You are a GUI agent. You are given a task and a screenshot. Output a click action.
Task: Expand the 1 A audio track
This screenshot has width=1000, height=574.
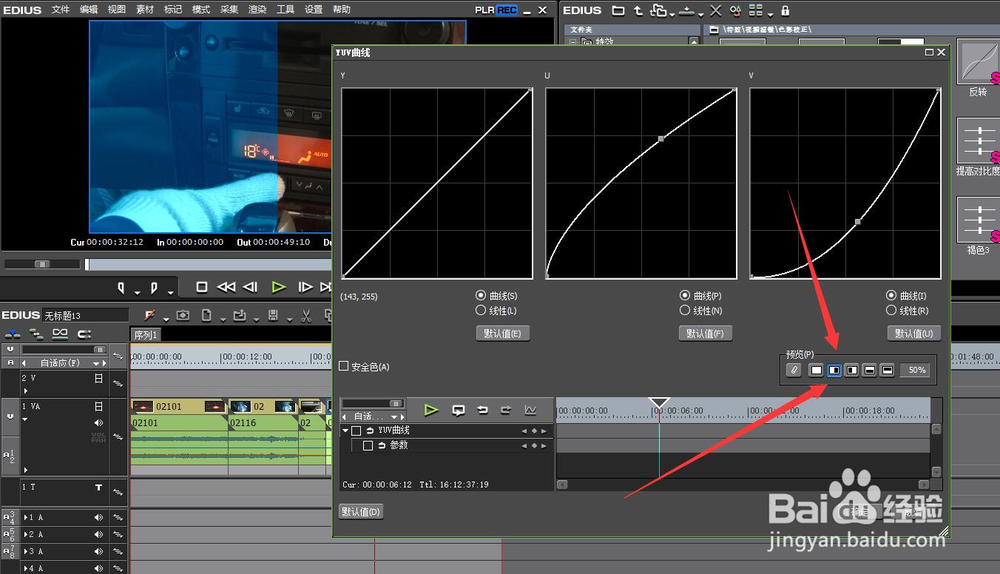pyautogui.click(x=26, y=517)
